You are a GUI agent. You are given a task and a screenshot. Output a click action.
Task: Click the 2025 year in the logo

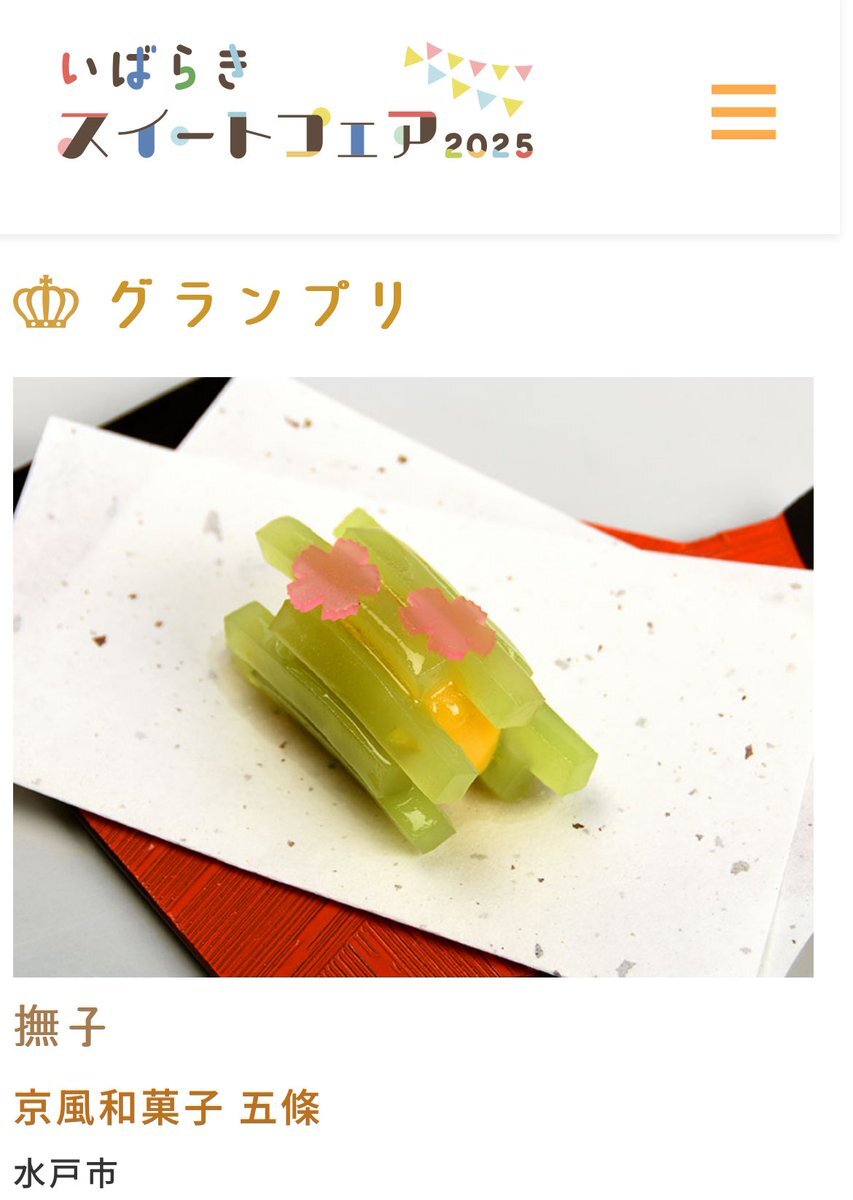(489, 145)
